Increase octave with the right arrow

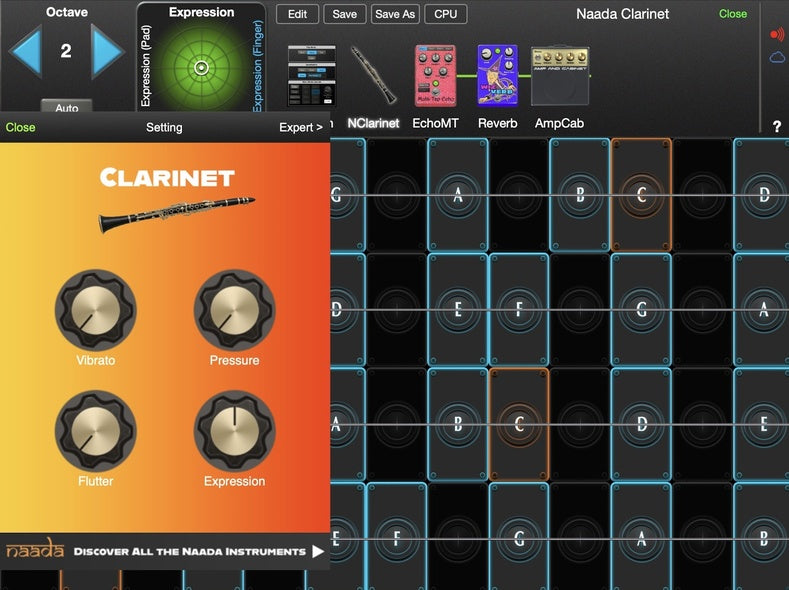pos(107,51)
